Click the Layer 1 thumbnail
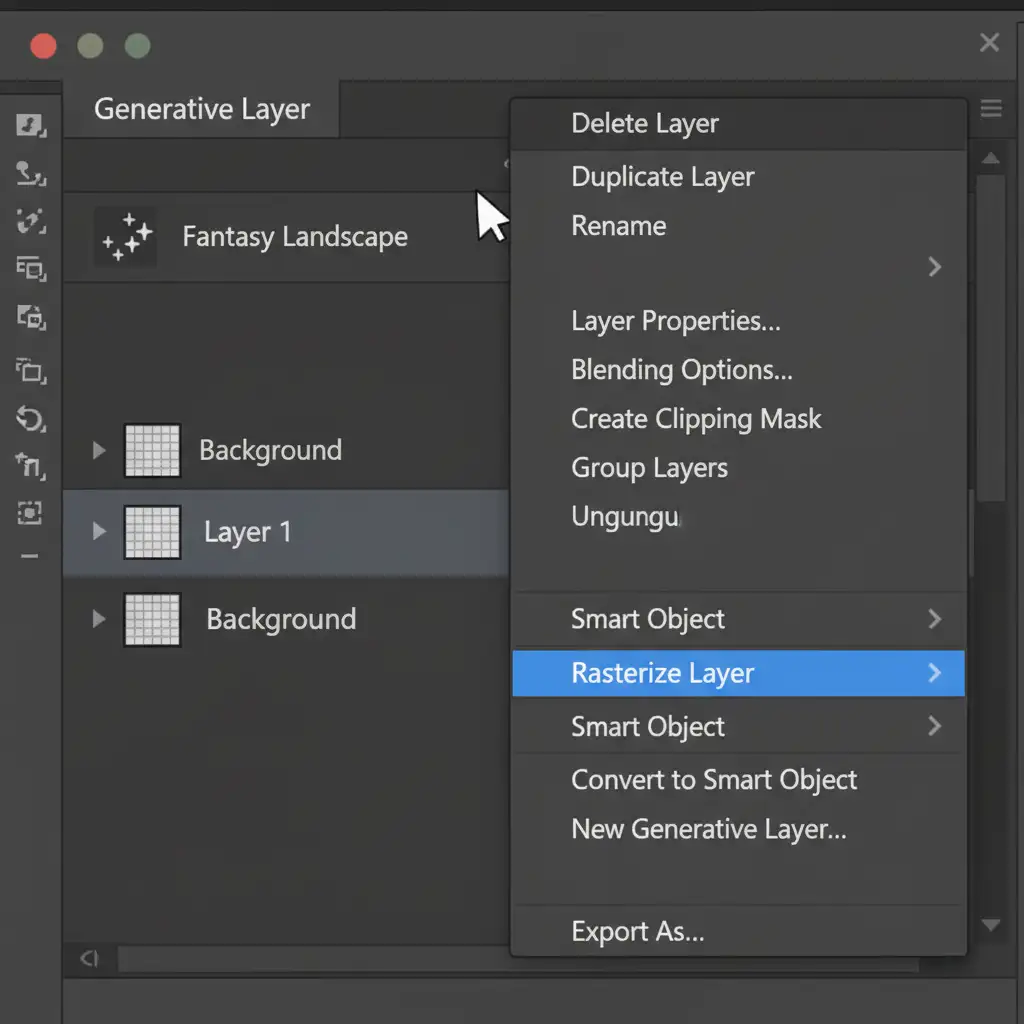 pos(152,532)
